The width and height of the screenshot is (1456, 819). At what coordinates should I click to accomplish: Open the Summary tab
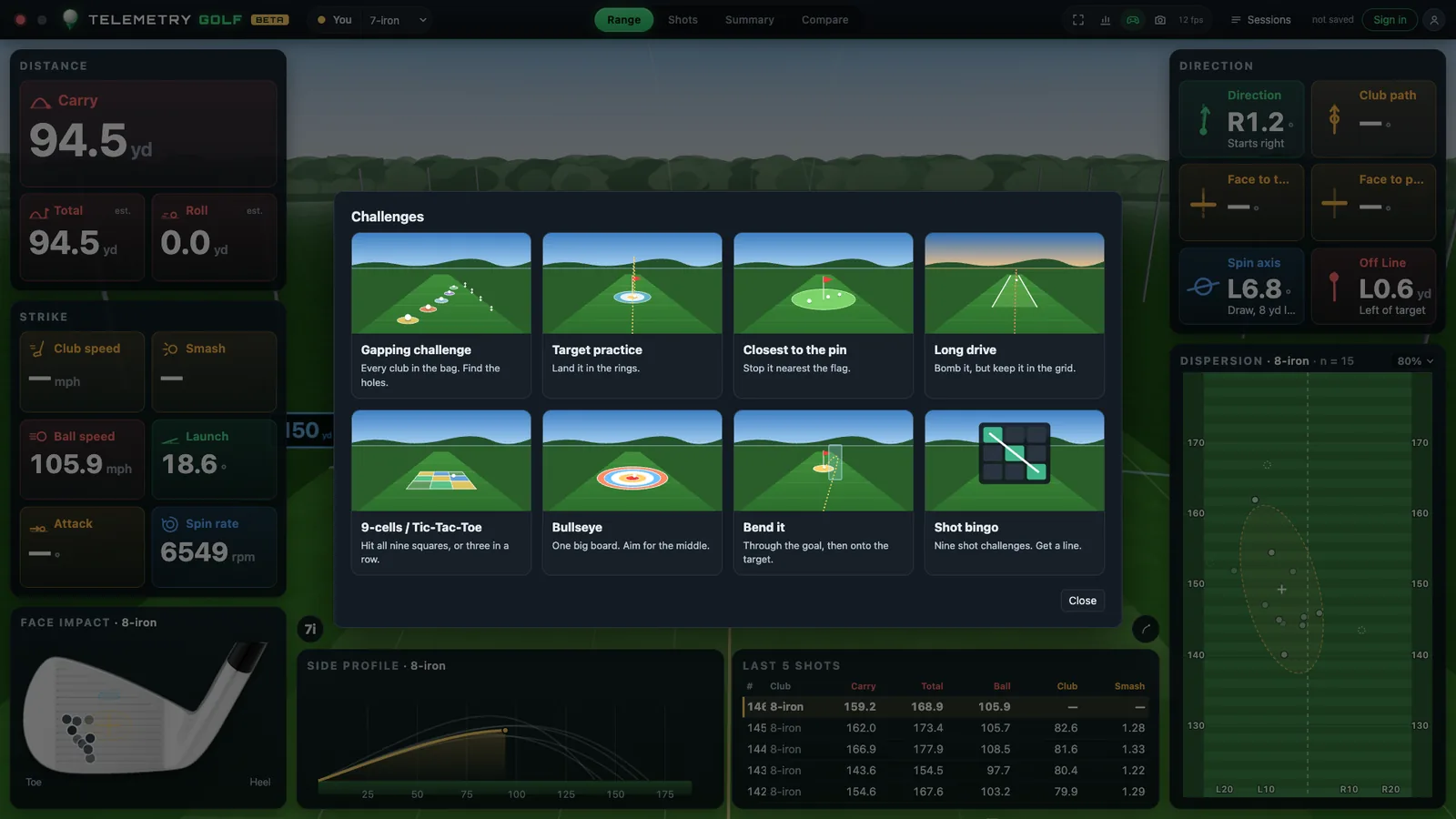750,20
